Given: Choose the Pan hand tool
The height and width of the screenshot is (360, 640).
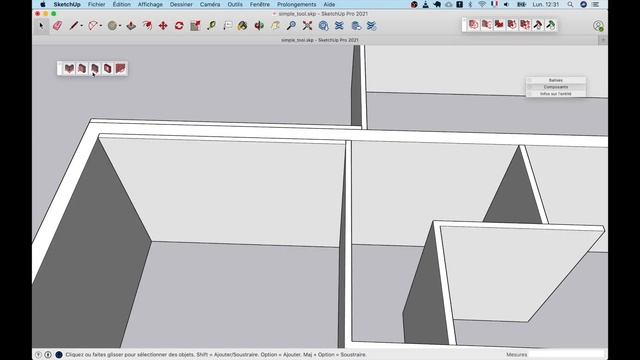Looking at the screenshot, I should coord(275,26).
